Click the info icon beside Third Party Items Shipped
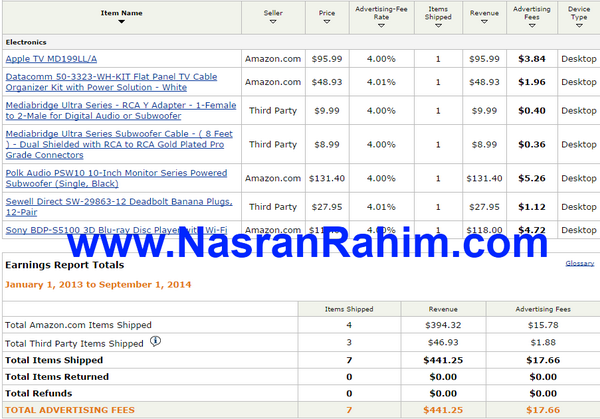 tap(155, 341)
